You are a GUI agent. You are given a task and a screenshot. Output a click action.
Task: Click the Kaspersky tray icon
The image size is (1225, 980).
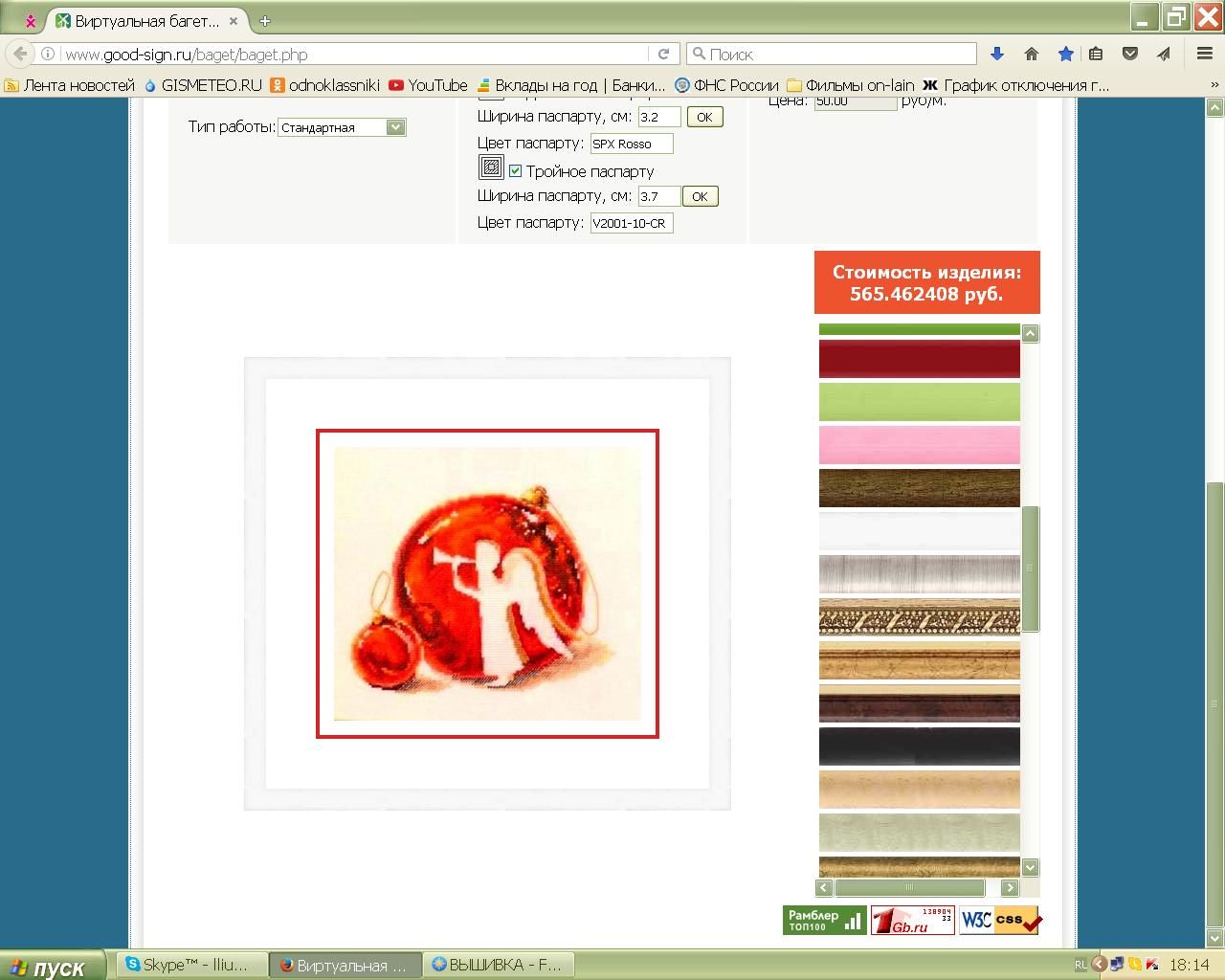point(1153,965)
